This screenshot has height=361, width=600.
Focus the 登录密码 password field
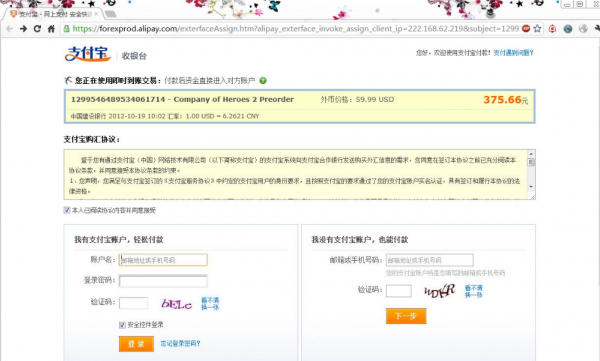163,281
